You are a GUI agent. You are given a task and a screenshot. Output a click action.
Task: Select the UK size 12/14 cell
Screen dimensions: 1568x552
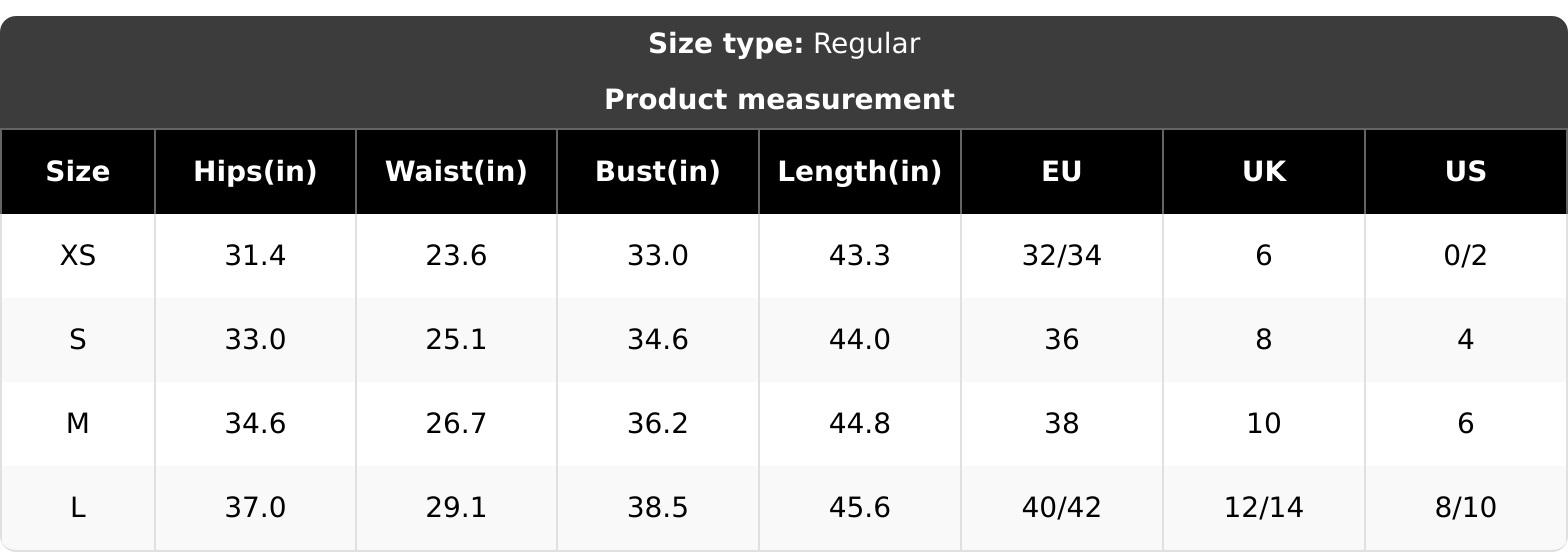click(x=1264, y=508)
